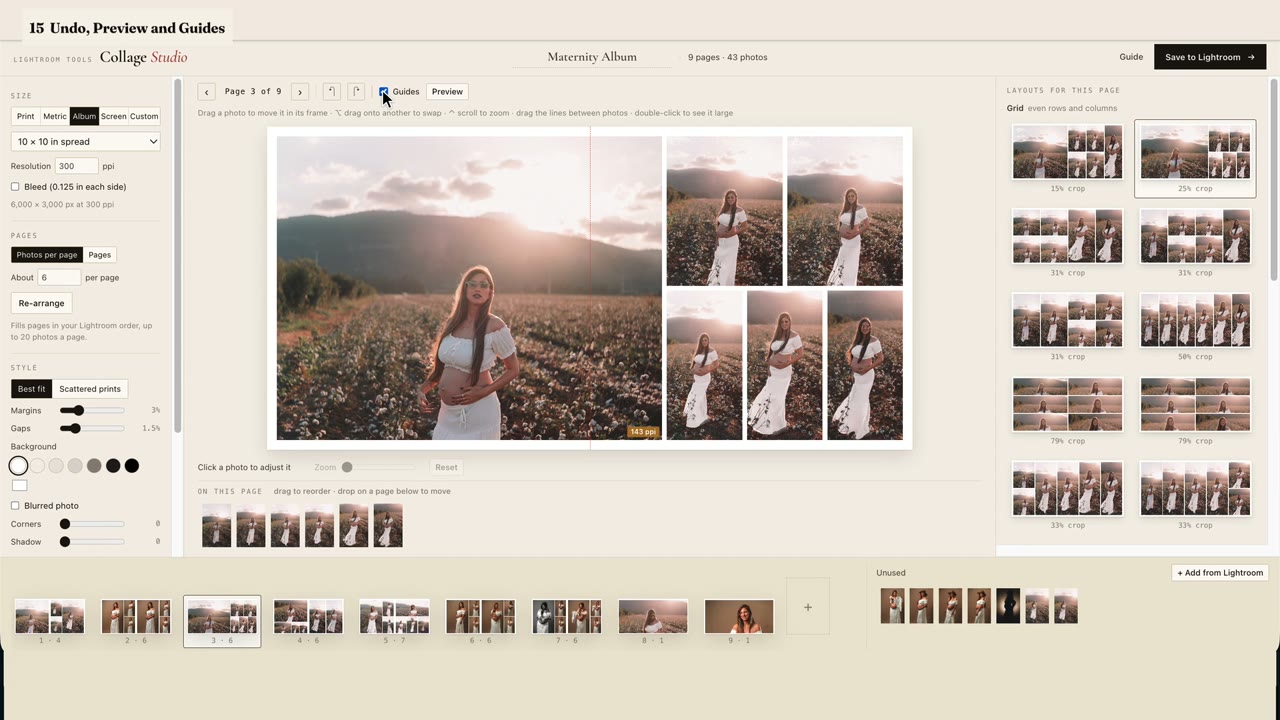Image resolution: width=1280 pixels, height=720 pixels.
Task: Adjust the Shadow slider
Action: (x=92, y=542)
